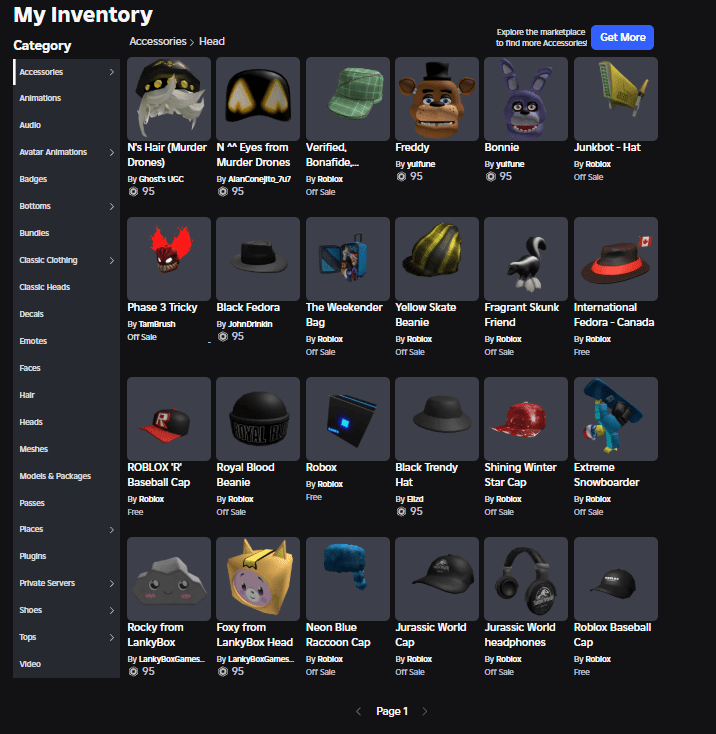Expand the Bottoms category chevron
Image resolution: width=716 pixels, height=734 pixels.
point(111,206)
